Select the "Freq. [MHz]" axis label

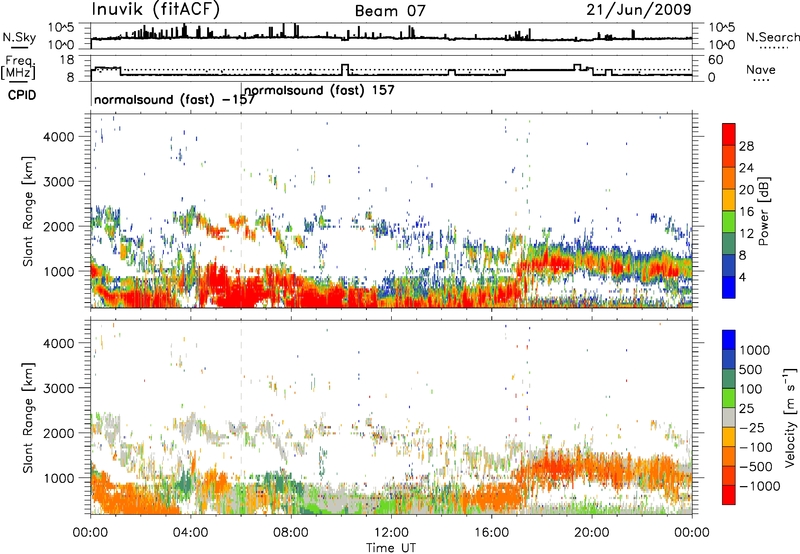pos(18,68)
